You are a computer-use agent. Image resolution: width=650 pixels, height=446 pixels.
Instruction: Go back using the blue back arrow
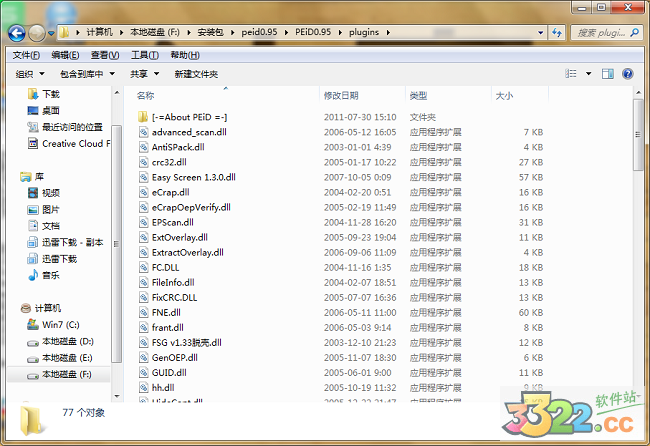click(17, 33)
